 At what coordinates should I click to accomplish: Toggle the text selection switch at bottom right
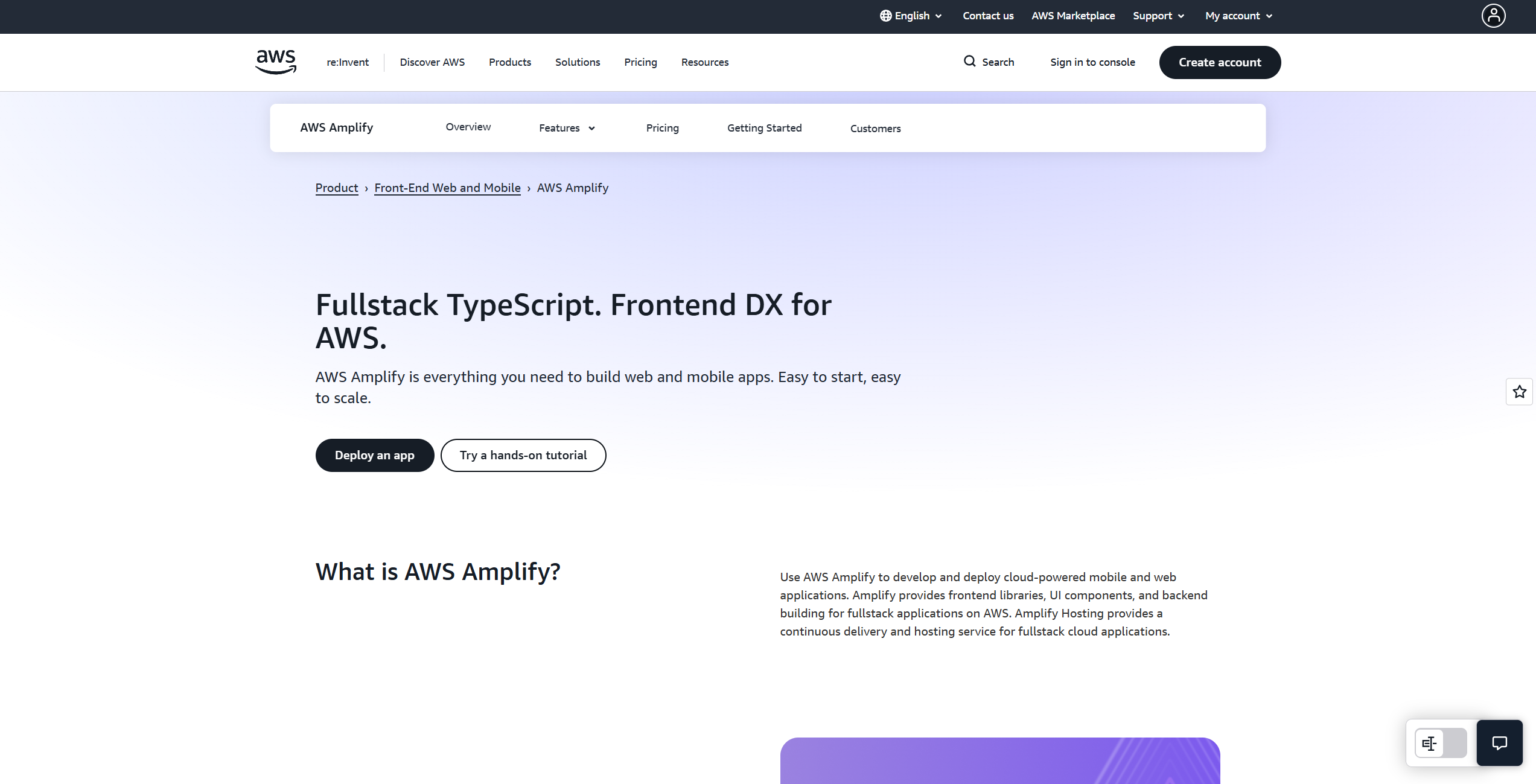point(1441,742)
